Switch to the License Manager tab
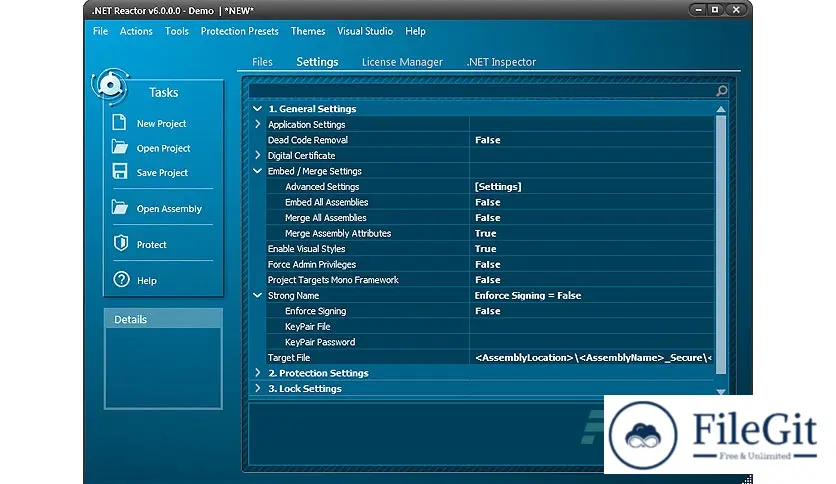The width and height of the screenshot is (836, 484). (402, 62)
